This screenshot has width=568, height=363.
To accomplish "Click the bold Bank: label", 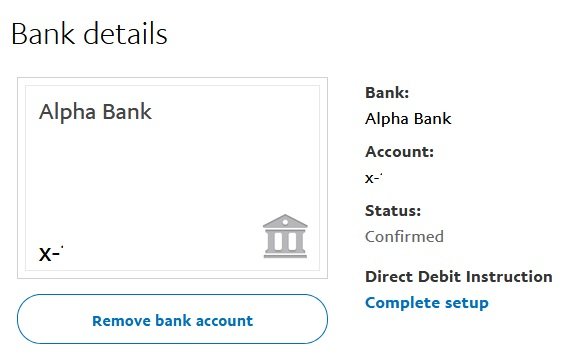I will [x=387, y=93].
